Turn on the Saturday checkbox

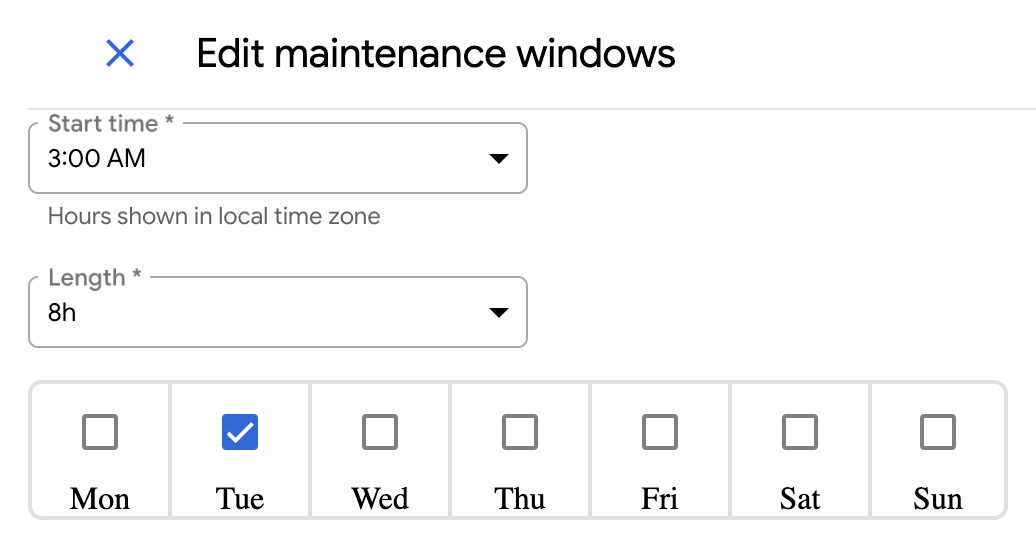click(x=799, y=432)
